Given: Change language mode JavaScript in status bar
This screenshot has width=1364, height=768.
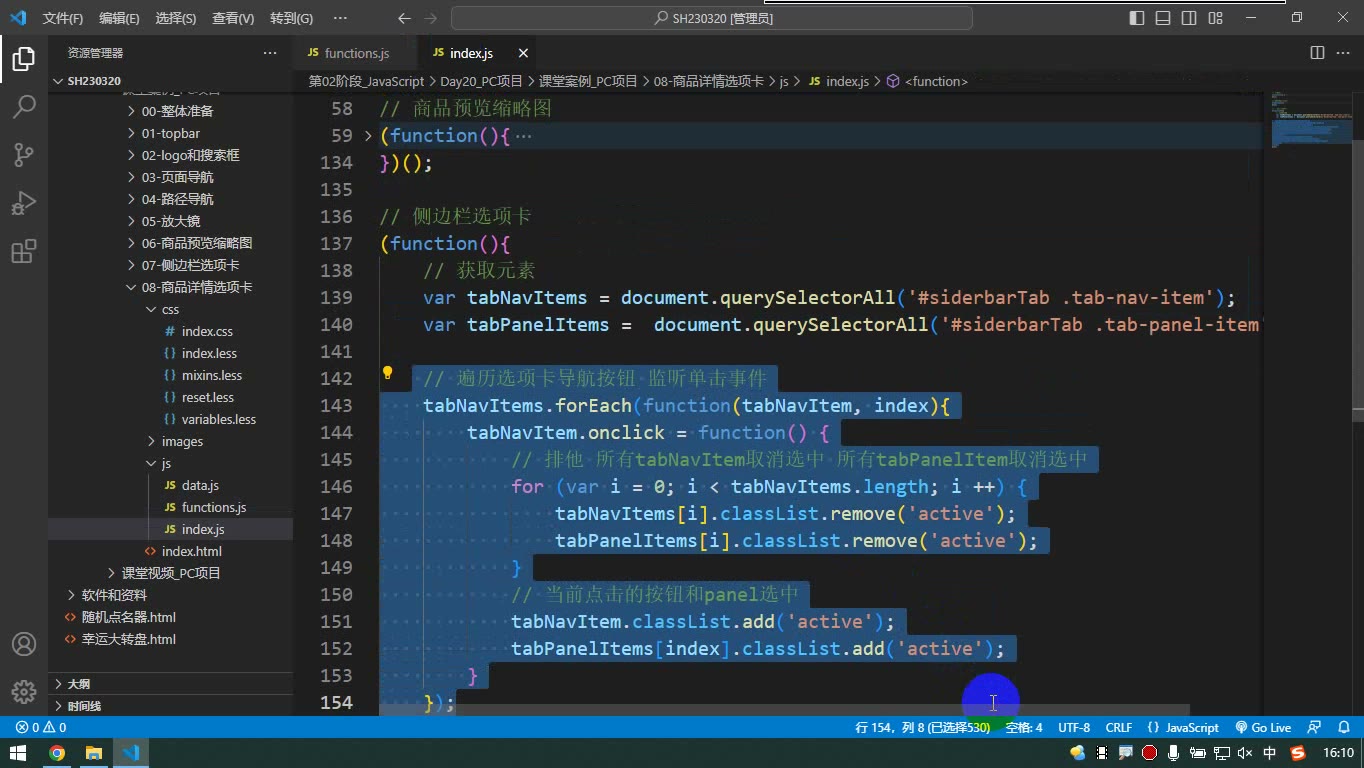Looking at the screenshot, I should [x=1184, y=728].
